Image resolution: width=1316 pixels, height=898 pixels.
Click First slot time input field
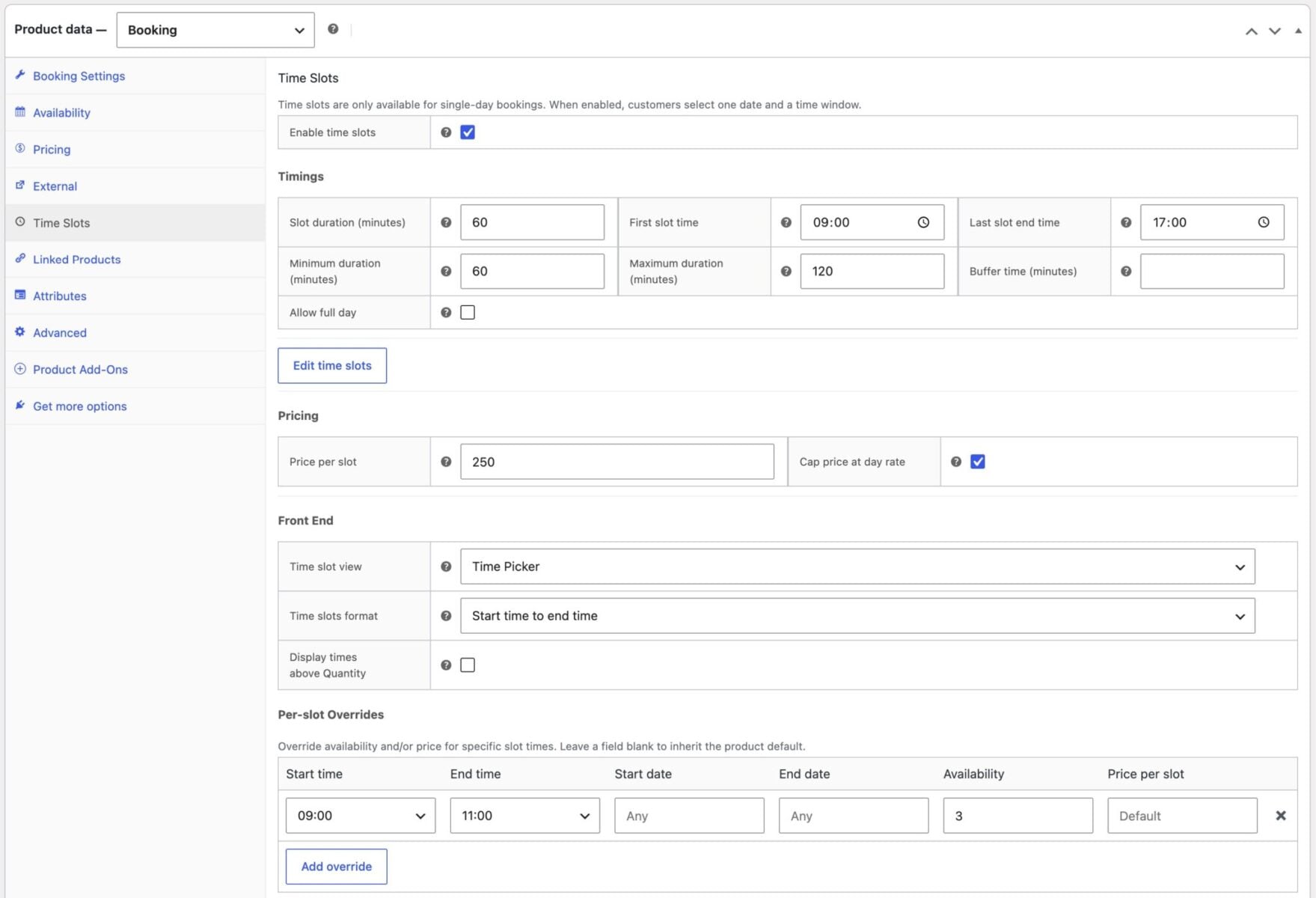(872, 222)
